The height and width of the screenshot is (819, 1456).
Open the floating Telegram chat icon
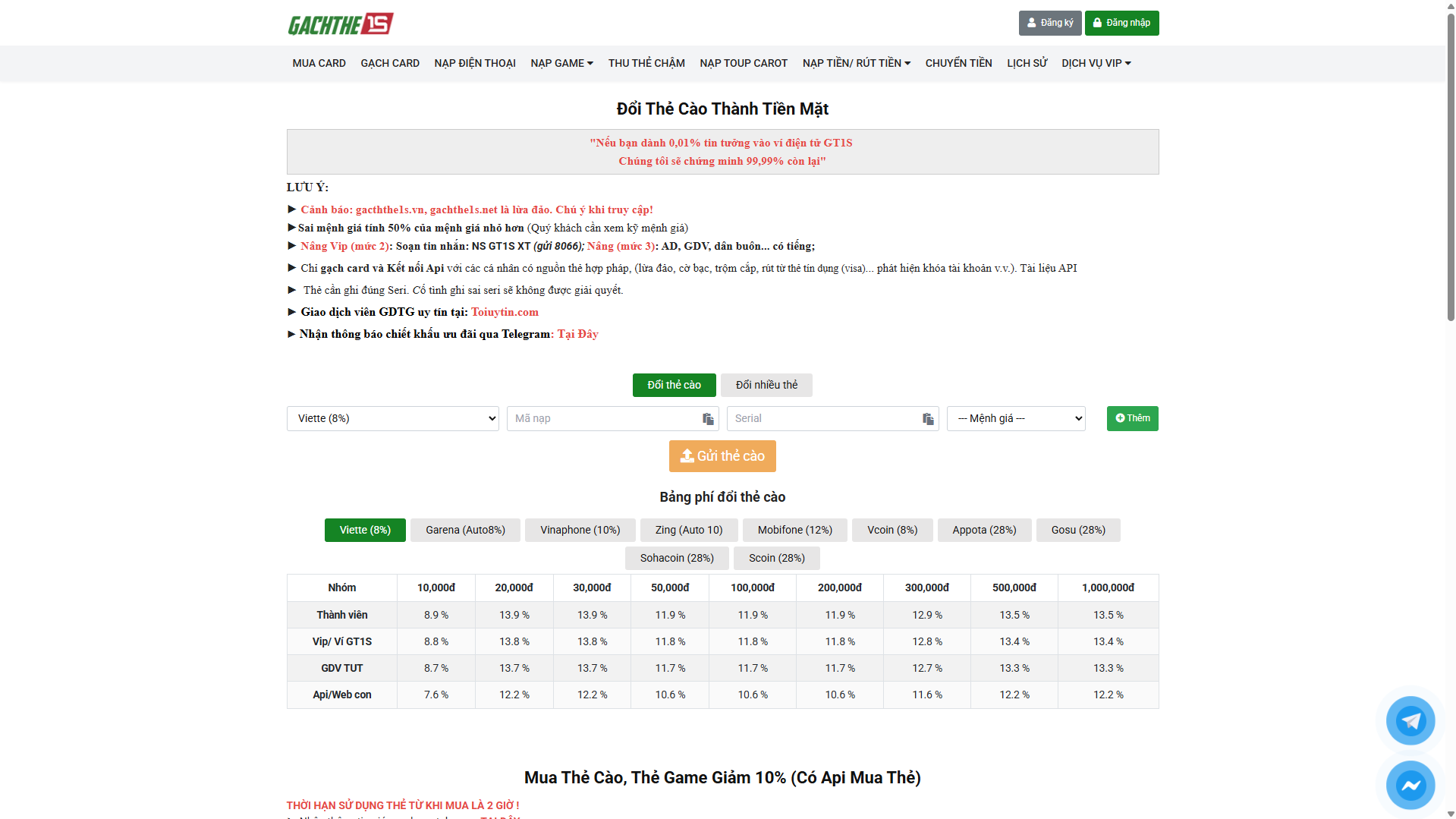coord(1410,720)
